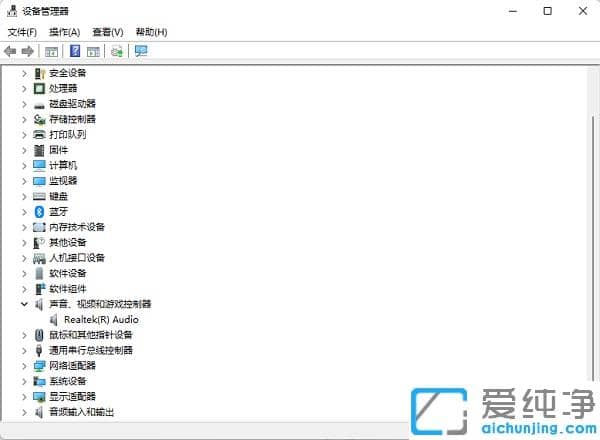Click the update driver toolbar icon
Image resolution: width=600 pixels, height=440 pixels.
117,51
